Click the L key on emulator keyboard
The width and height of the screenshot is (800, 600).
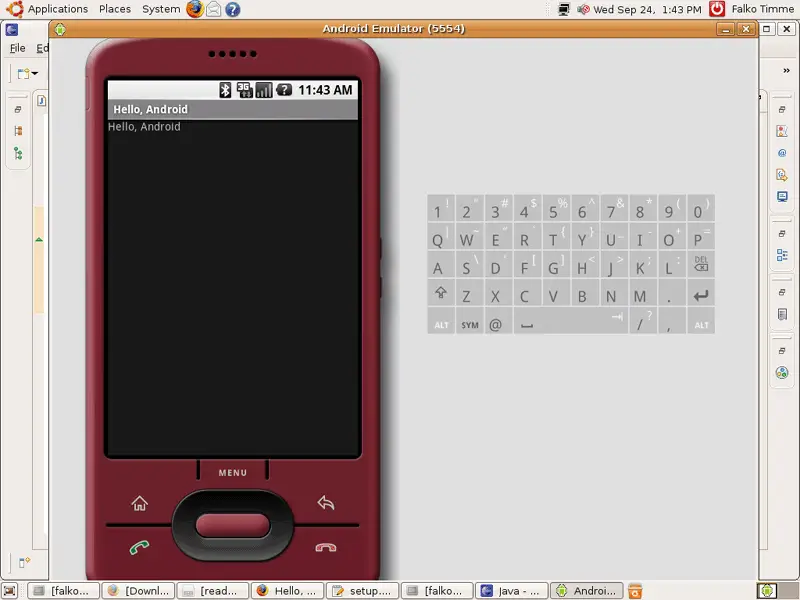tap(672, 265)
